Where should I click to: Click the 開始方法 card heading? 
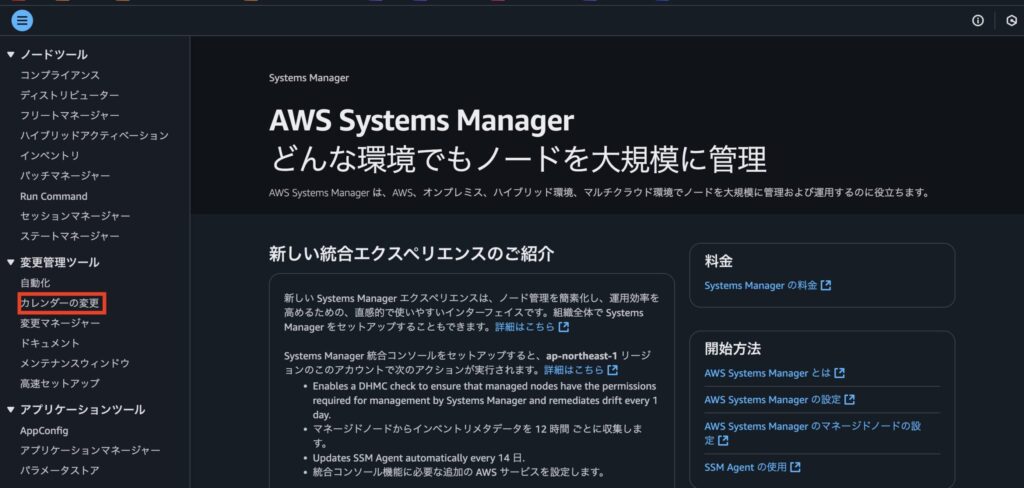coord(733,348)
